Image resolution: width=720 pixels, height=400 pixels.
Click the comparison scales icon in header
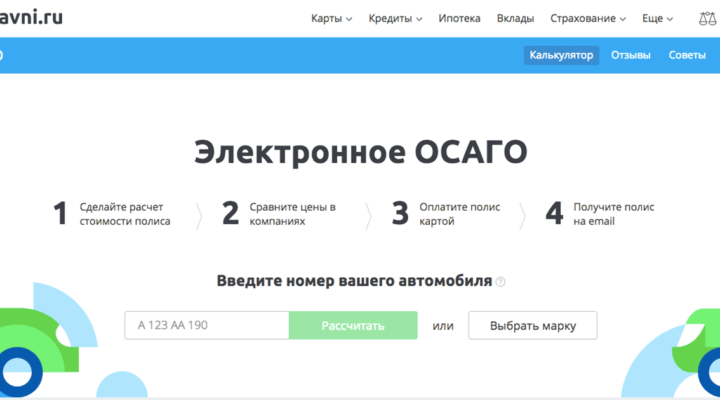(x=708, y=18)
